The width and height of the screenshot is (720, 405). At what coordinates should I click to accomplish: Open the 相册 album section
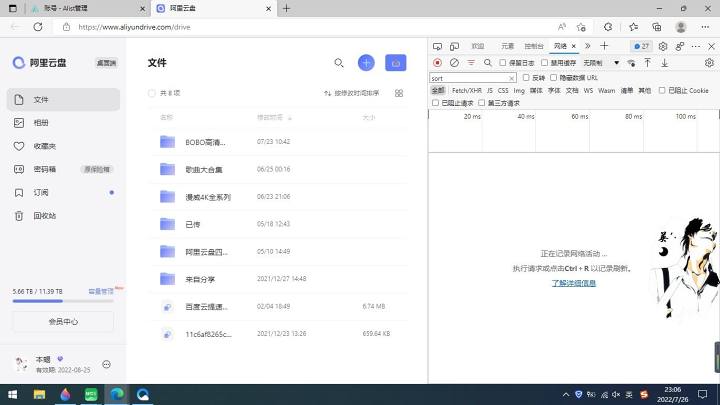(x=63, y=123)
